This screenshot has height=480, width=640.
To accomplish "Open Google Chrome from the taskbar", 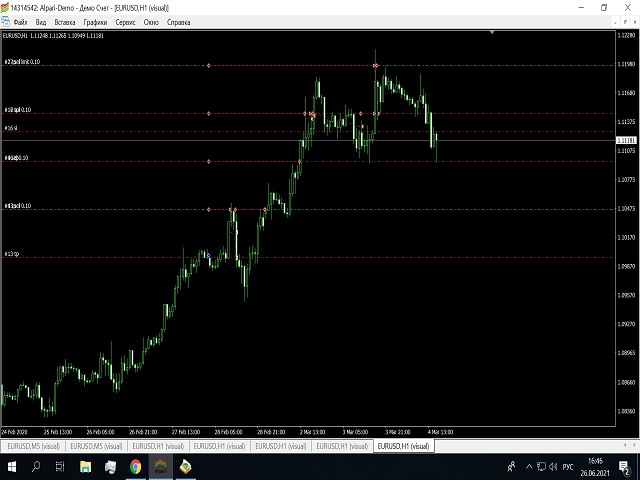I will 136,467.
